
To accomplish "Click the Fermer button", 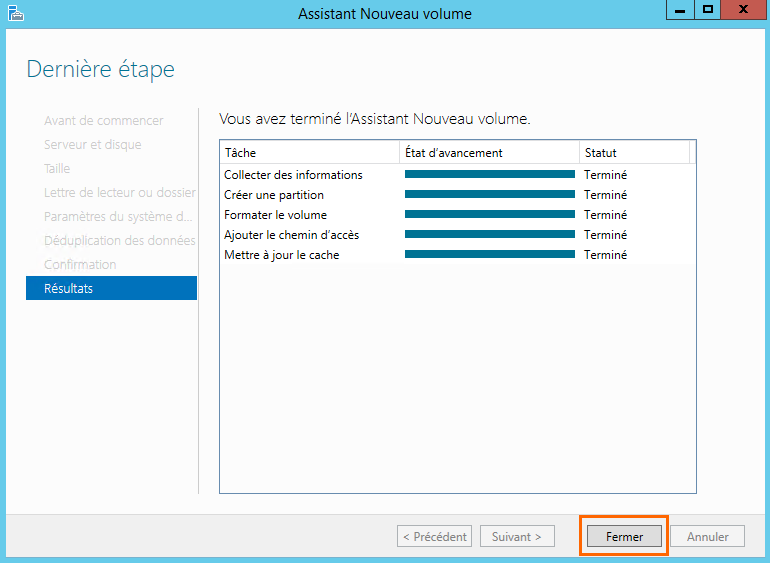I will pos(624,537).
